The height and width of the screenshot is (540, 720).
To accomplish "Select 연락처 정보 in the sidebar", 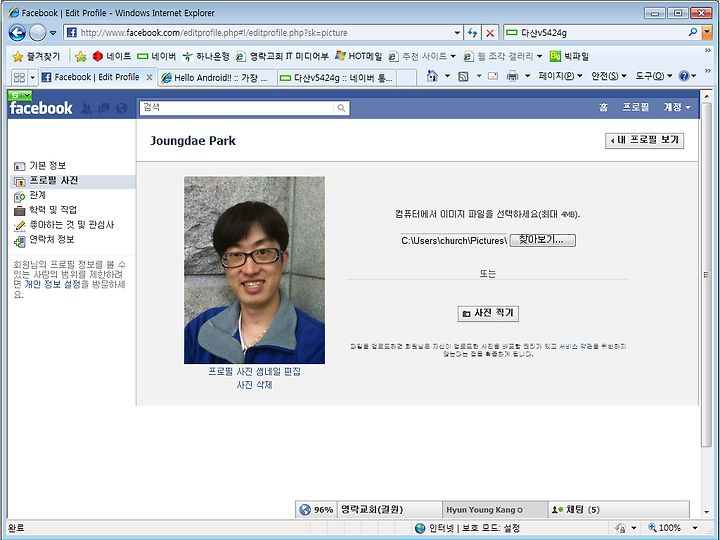I will click(51, 240).
